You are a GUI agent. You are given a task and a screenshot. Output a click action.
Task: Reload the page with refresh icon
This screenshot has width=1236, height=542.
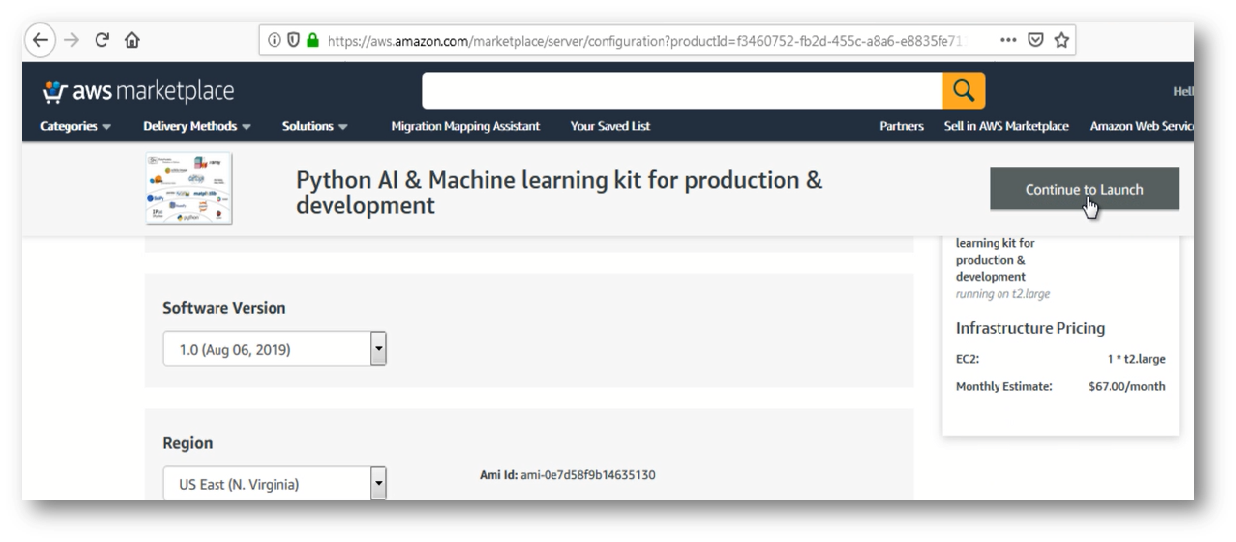[x=103, y=42]
